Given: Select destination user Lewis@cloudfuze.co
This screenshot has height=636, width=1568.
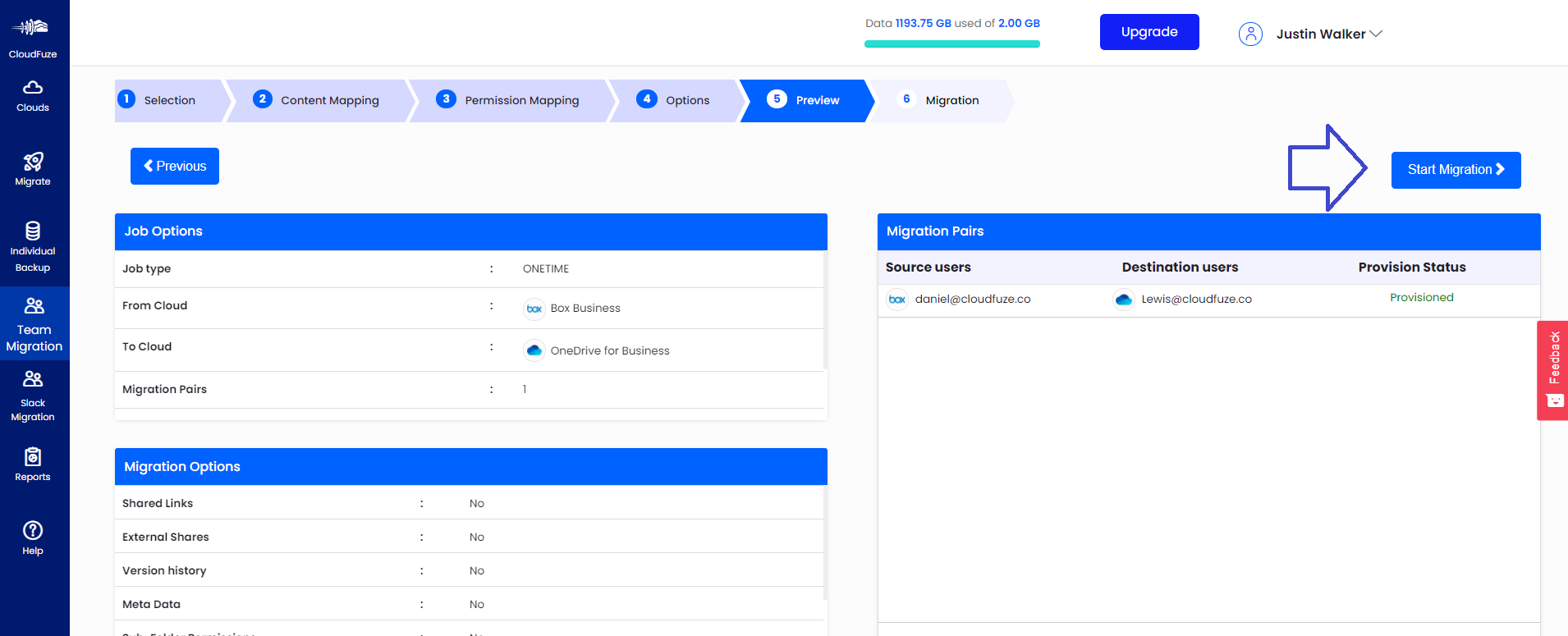Looking at the screenshot, I should coord(1196,300).
